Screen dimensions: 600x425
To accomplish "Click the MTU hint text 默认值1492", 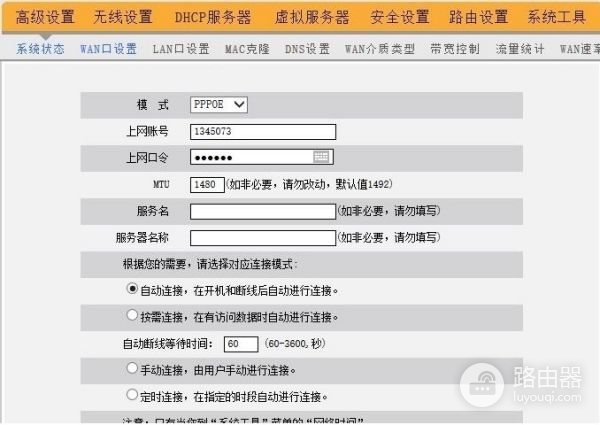I will [362, 184].
